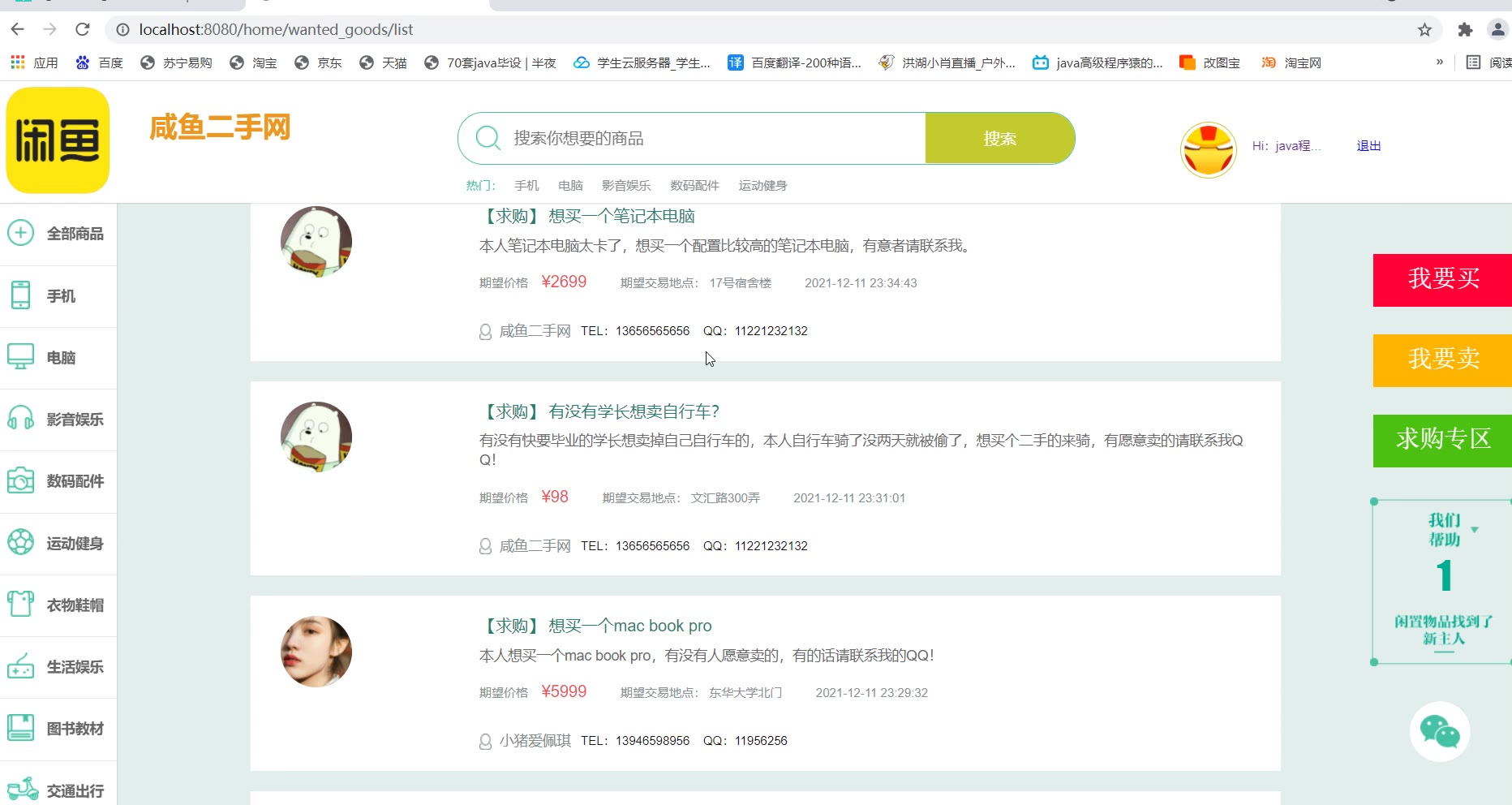
Task: Click the 搜索 search button
Action: [999, 138]
